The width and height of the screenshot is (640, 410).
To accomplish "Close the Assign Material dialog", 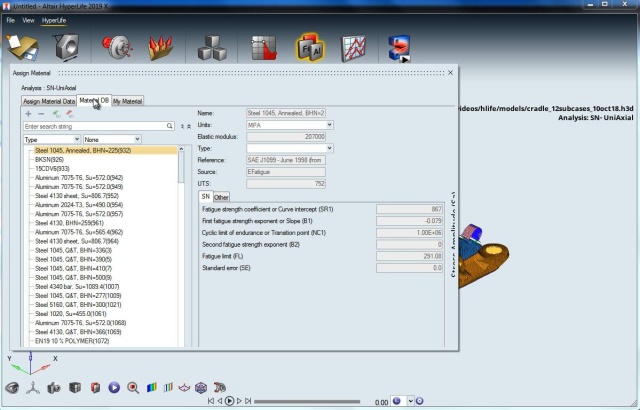I will tap(450, 73).
